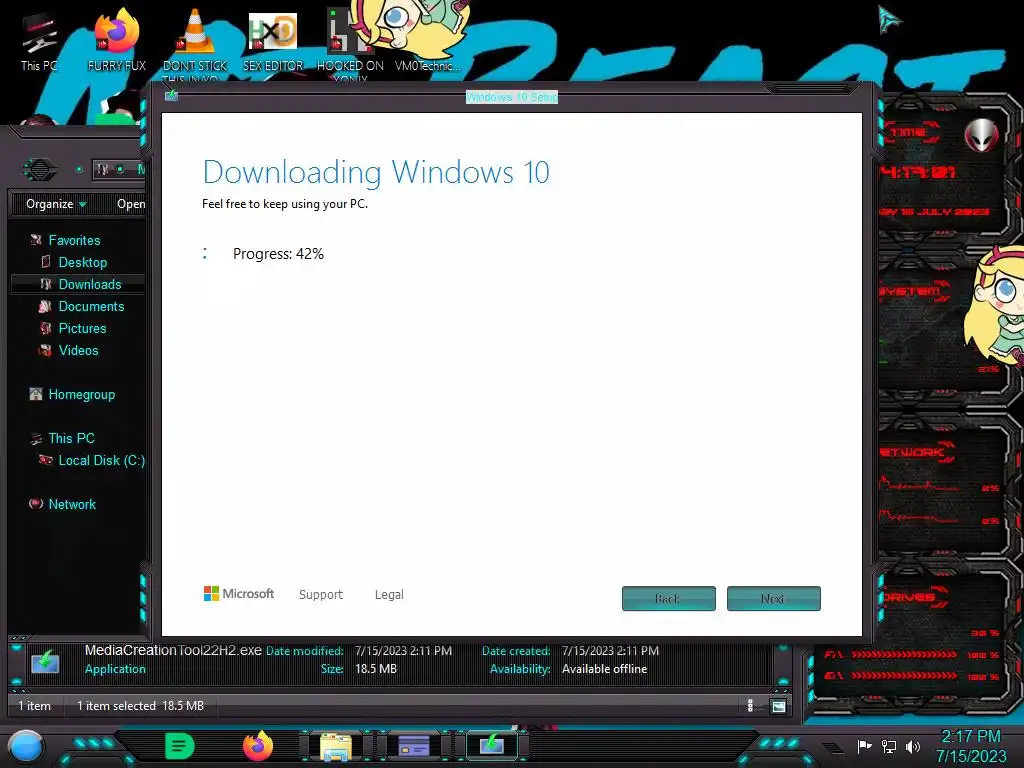The image size is (1024, 768).
Task: Click the Desktop folder icon in sidebar
Action: point(46,262)
